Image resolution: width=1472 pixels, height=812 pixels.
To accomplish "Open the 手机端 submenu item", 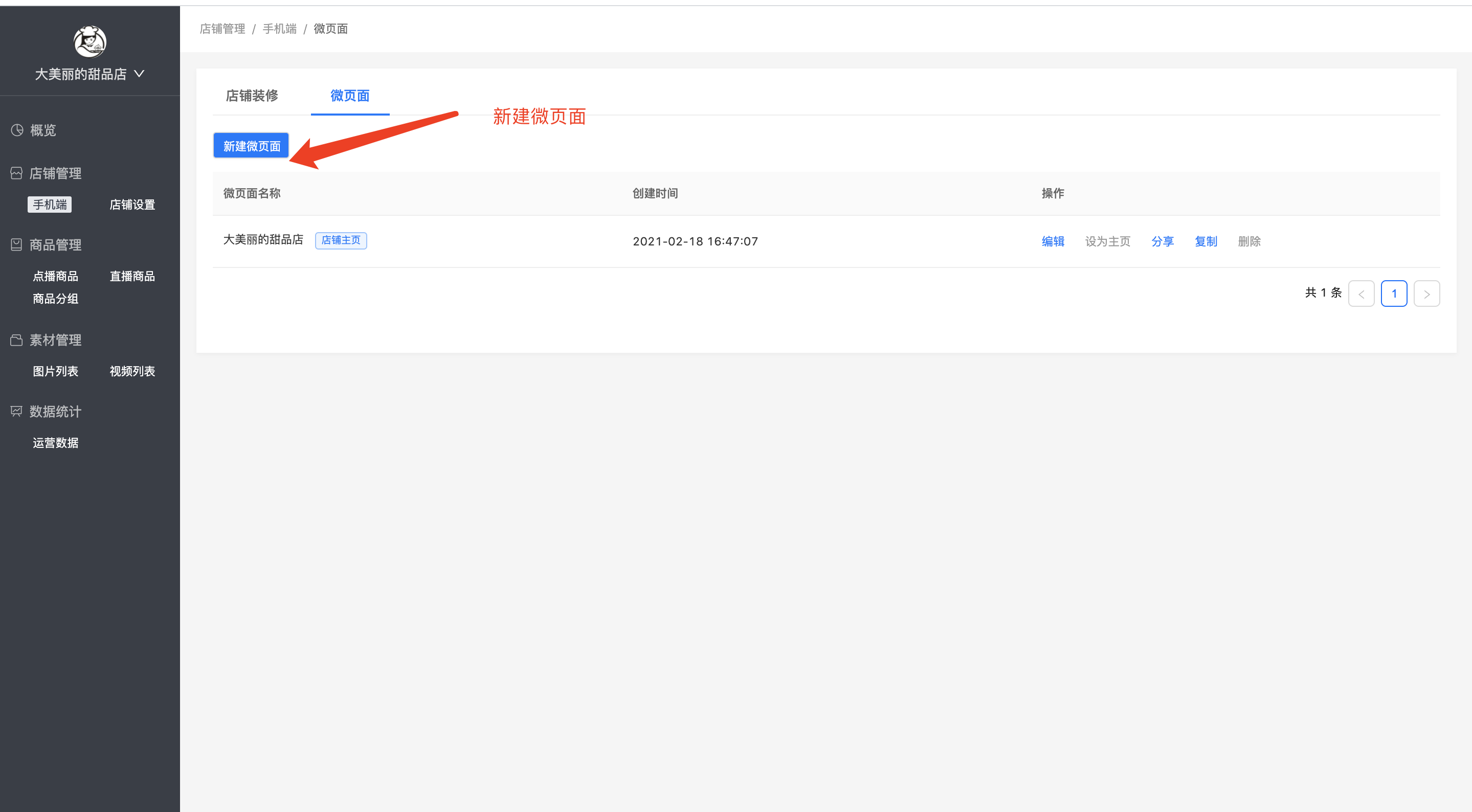I will click(x=50, y=205).
